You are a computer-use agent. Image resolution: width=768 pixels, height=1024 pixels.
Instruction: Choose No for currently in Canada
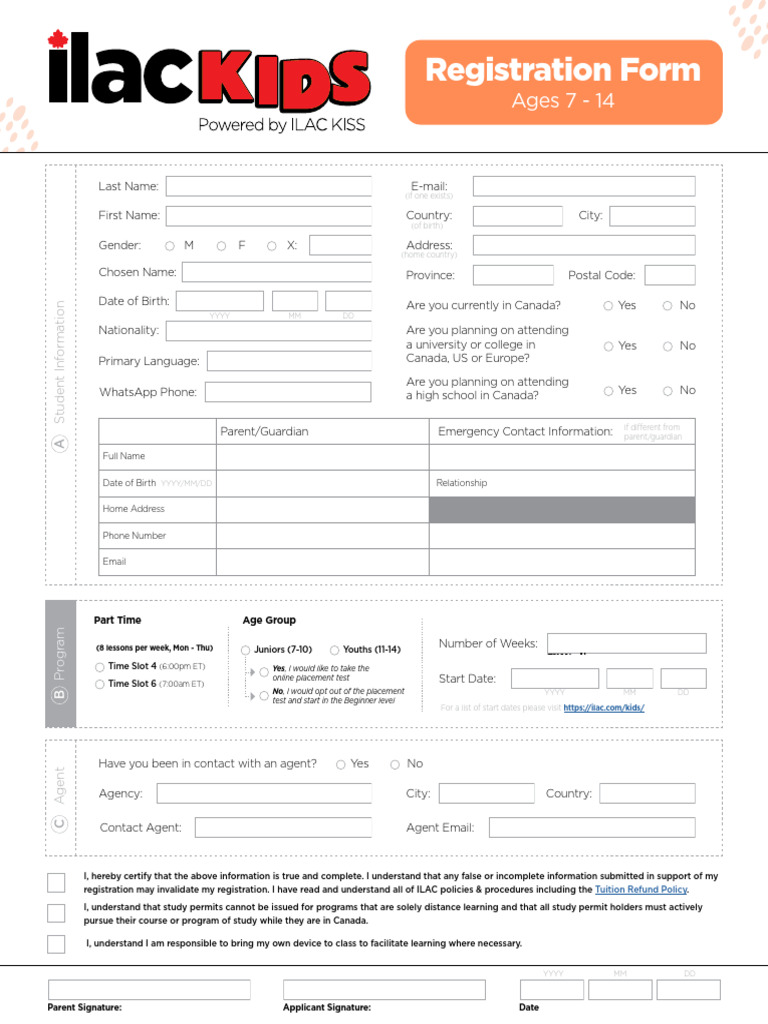coord(667,306)
